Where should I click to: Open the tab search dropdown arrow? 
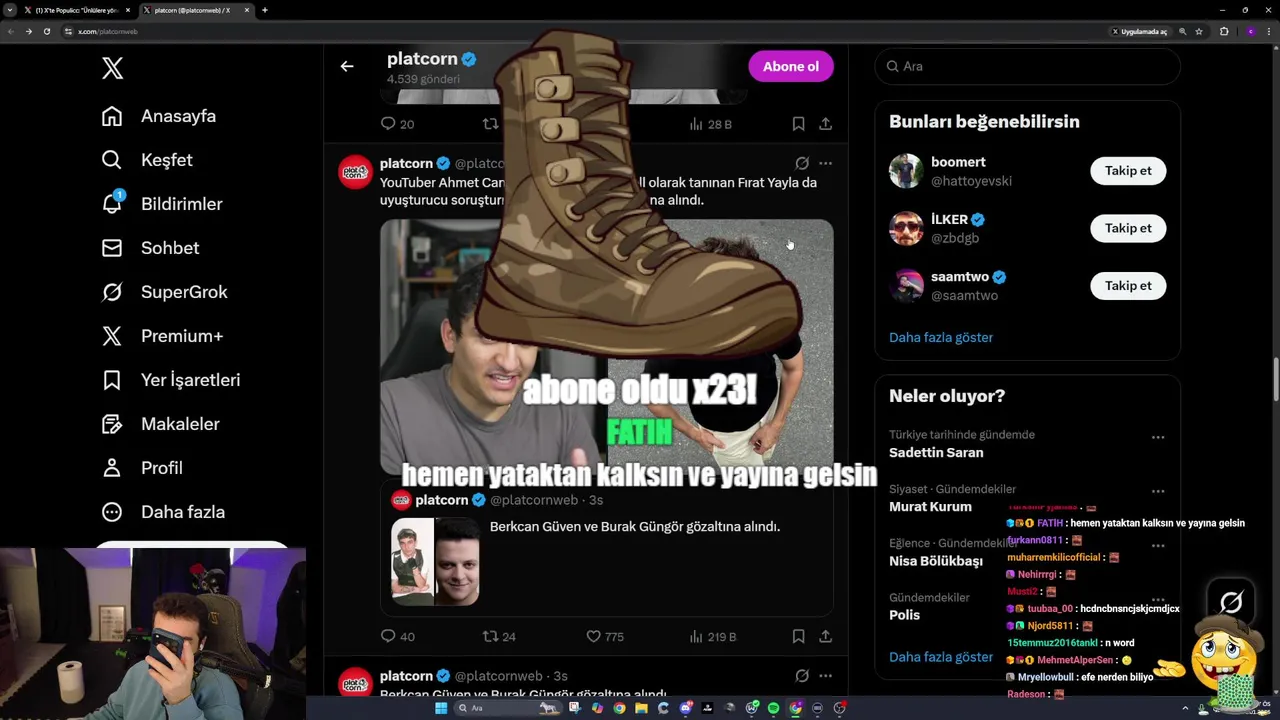point(10,10)
